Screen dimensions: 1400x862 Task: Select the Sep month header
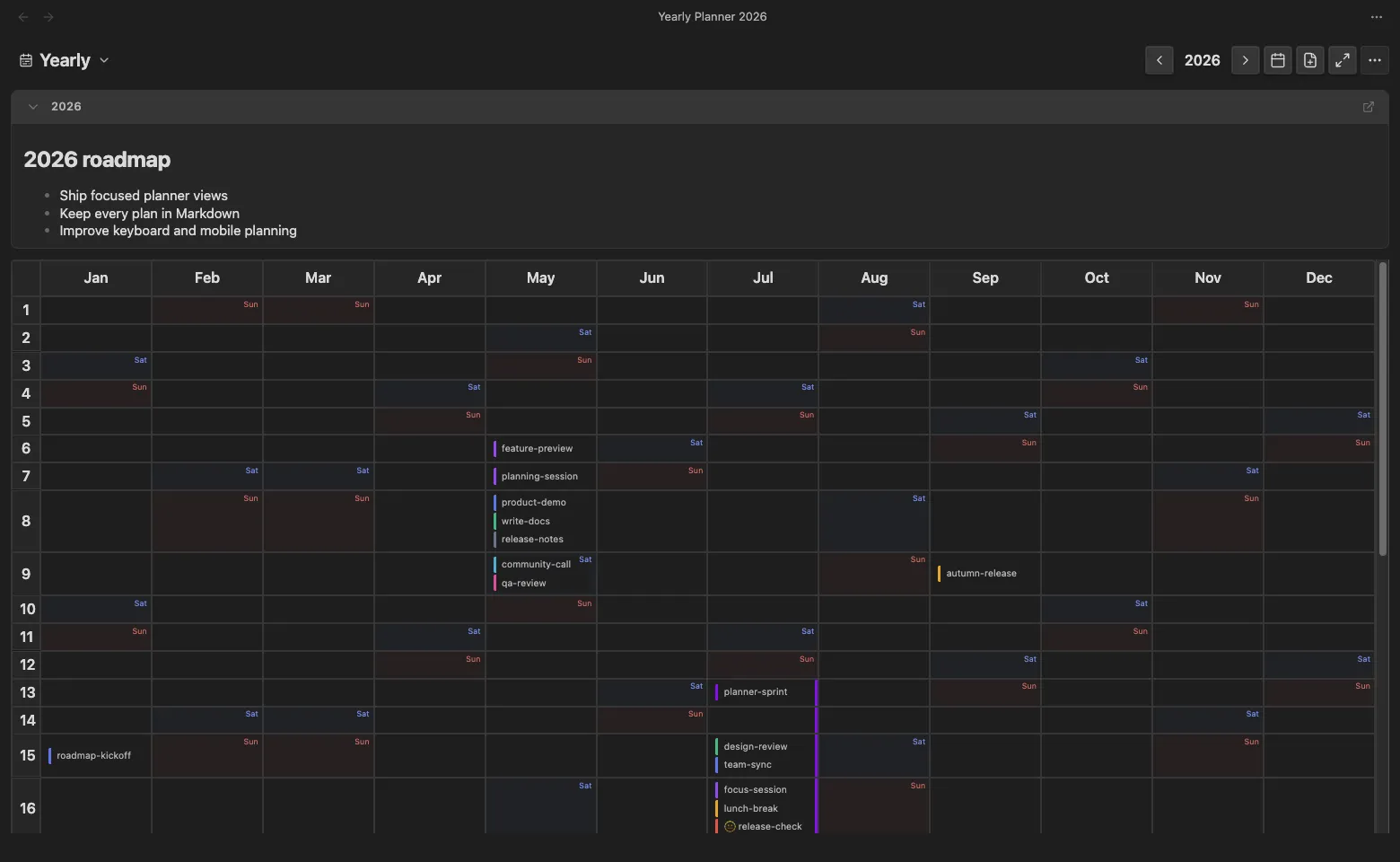coord(985,278)
